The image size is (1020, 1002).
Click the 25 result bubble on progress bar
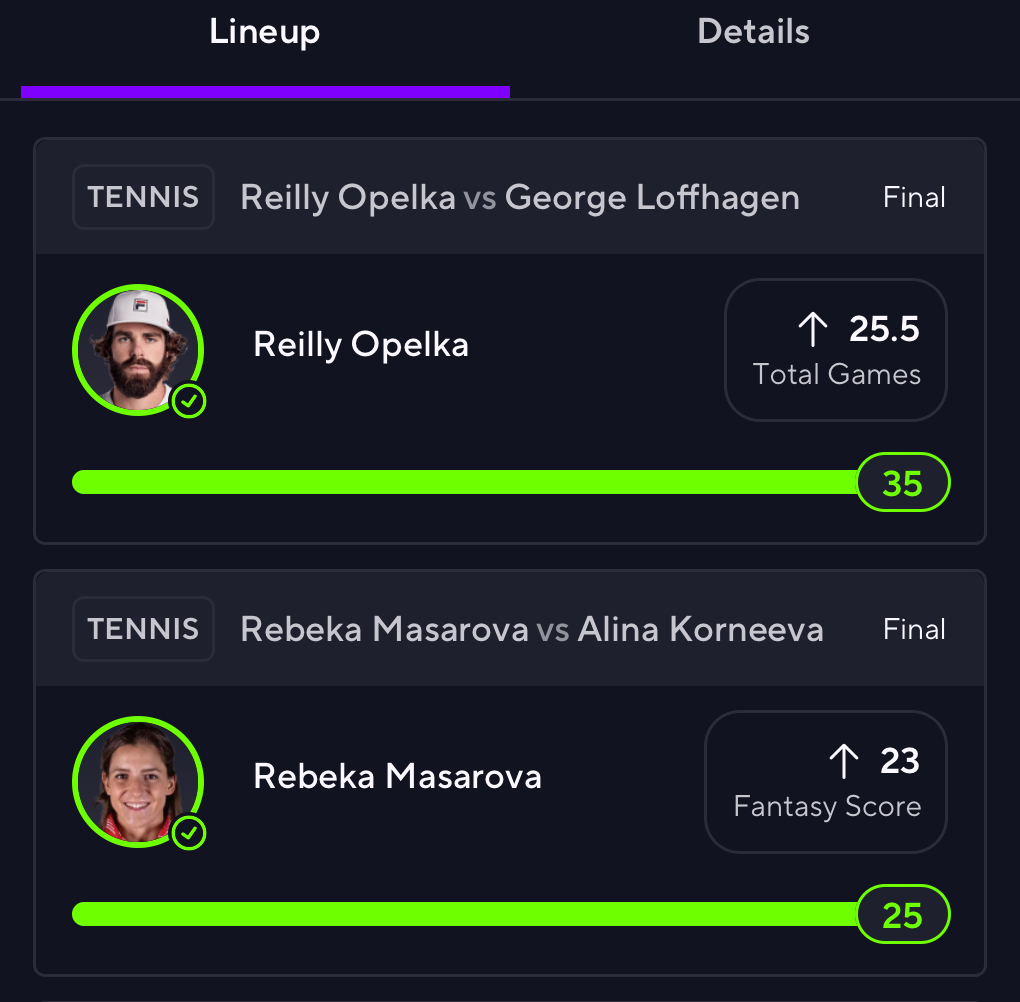(904, 915)
